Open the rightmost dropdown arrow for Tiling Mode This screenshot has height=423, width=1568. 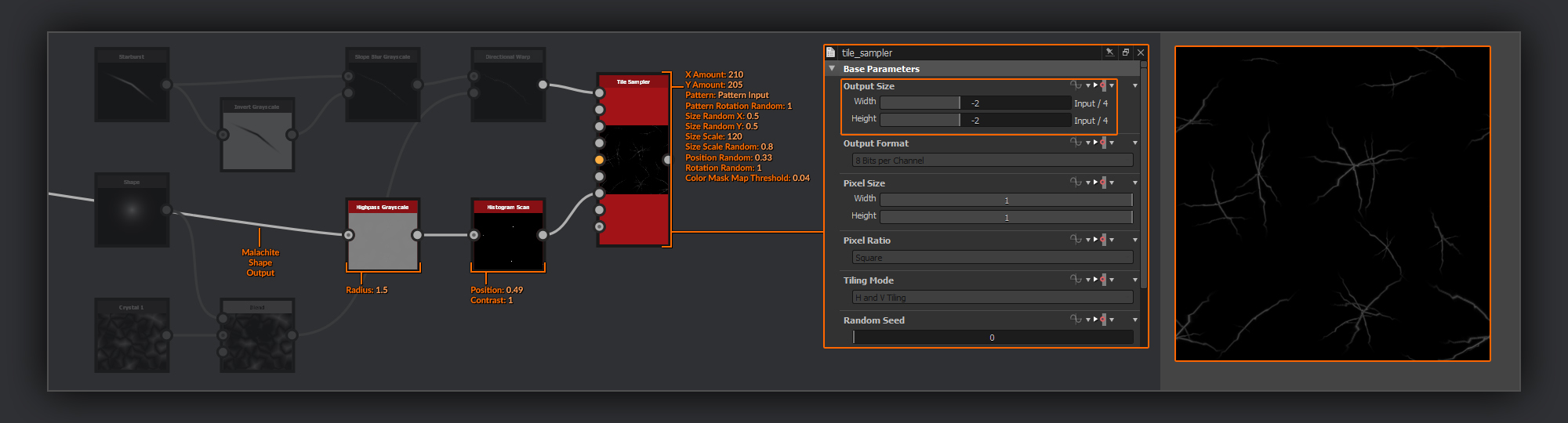(x=1134, y=280)
